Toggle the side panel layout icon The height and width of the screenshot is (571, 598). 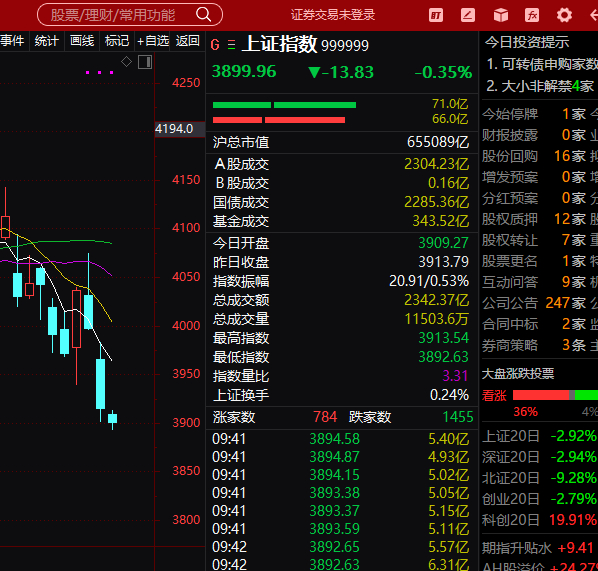coord(145,62)
